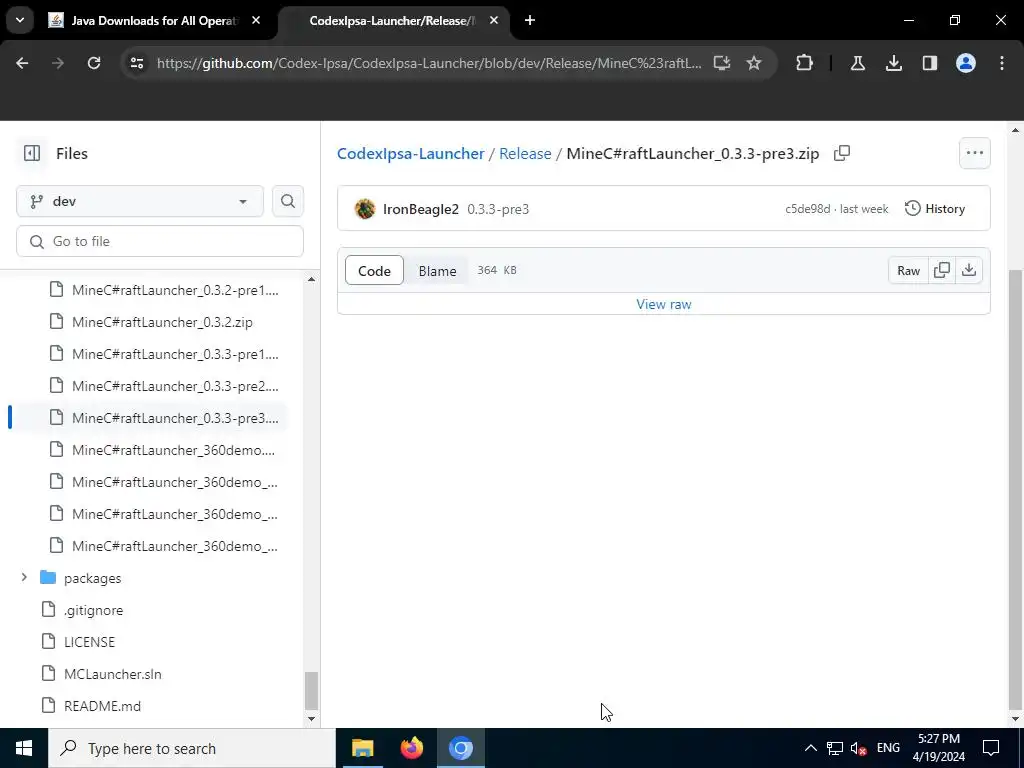The image size is (1024, 768).
Task: Open the packages folder
Action: [x=92, y=578]
